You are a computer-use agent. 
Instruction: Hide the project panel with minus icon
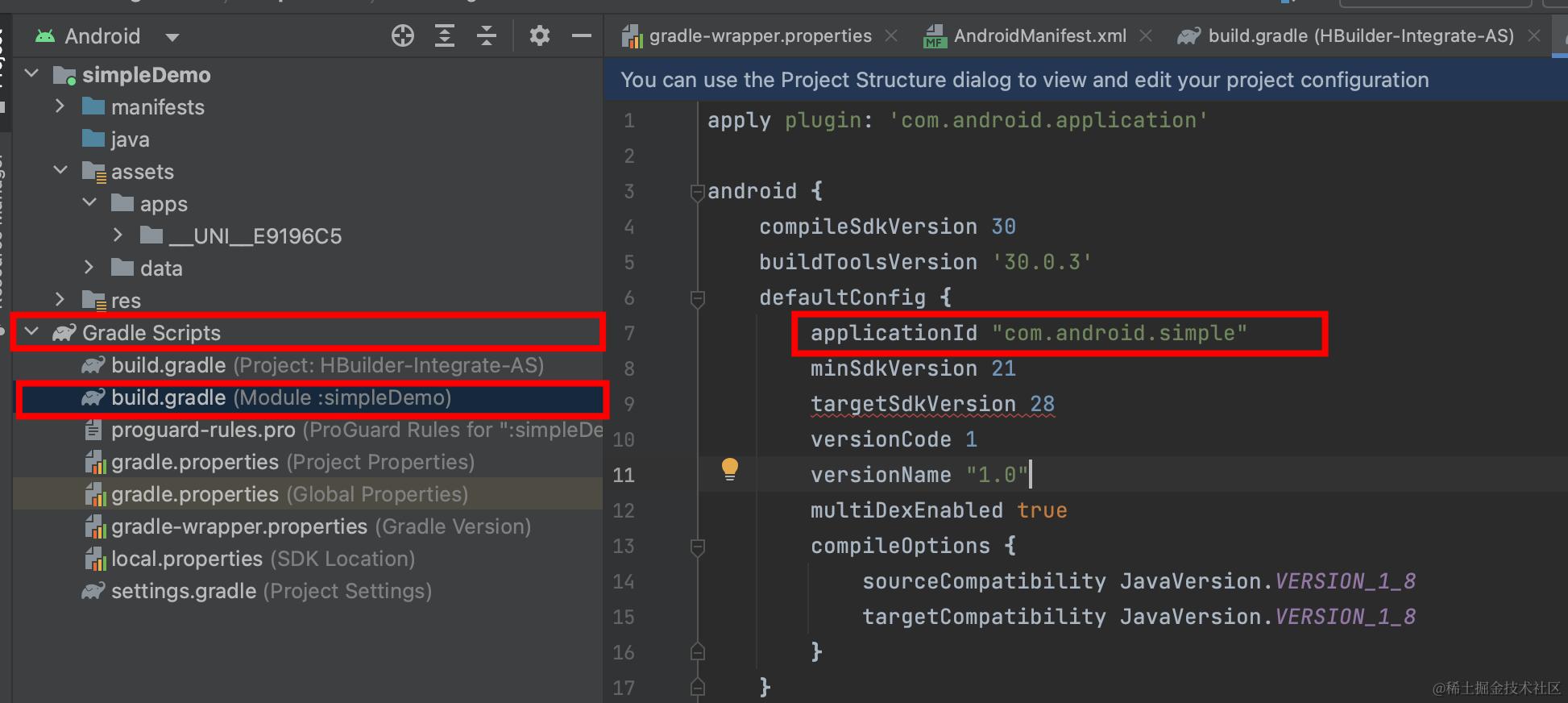click(581, 35)
